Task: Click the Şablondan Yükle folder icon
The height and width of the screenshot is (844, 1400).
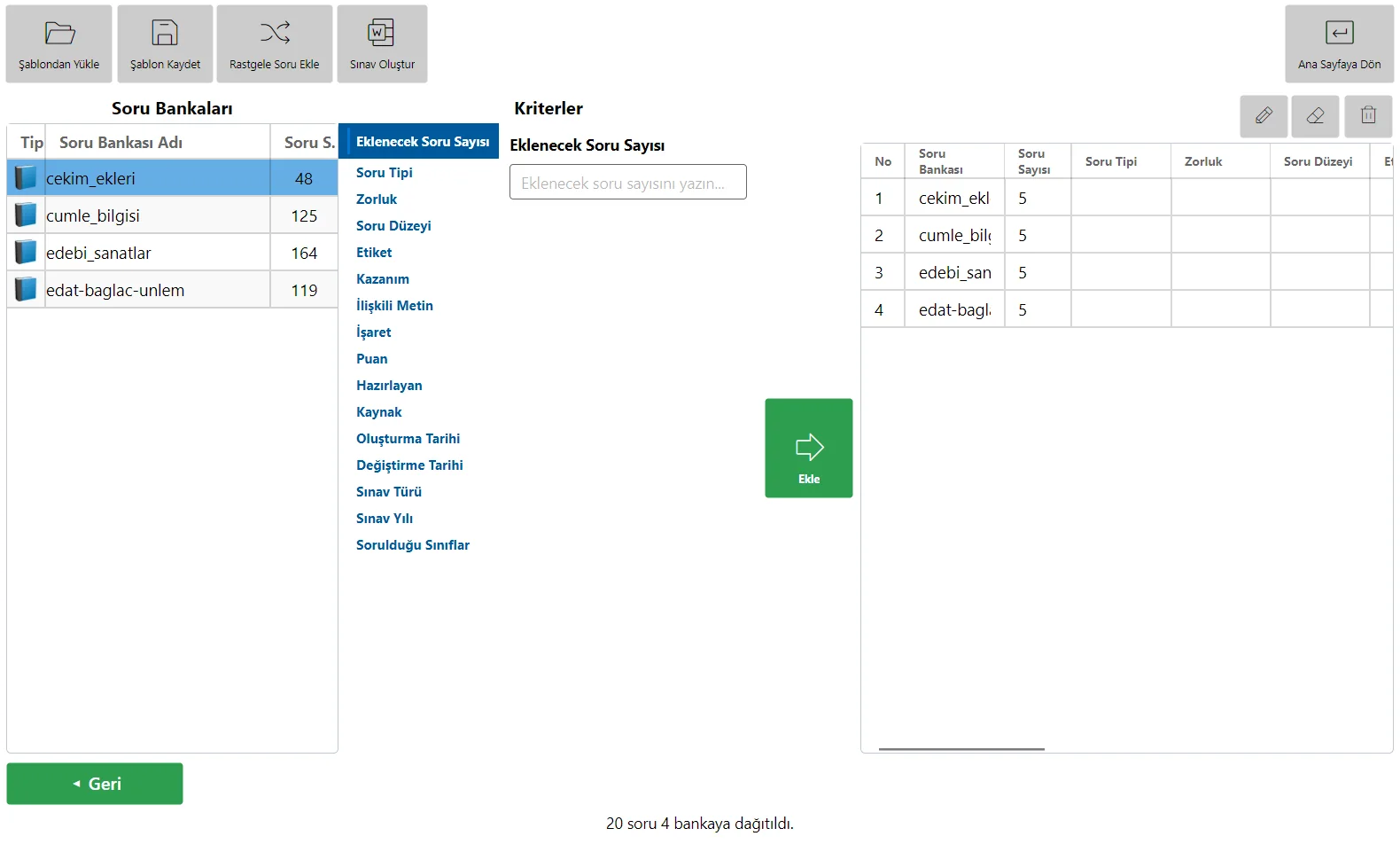Action: tap(59, 34)
